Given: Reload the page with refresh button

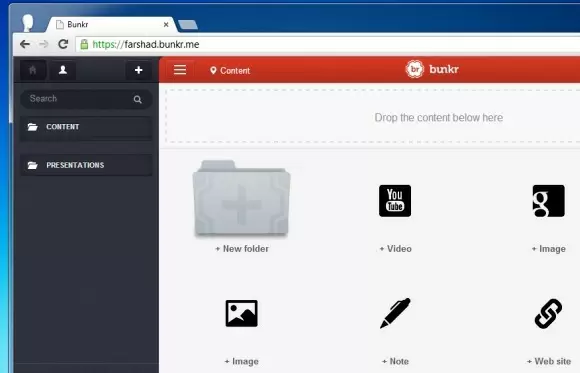Looking at the screenshot, I should click(x=63, y=44).
